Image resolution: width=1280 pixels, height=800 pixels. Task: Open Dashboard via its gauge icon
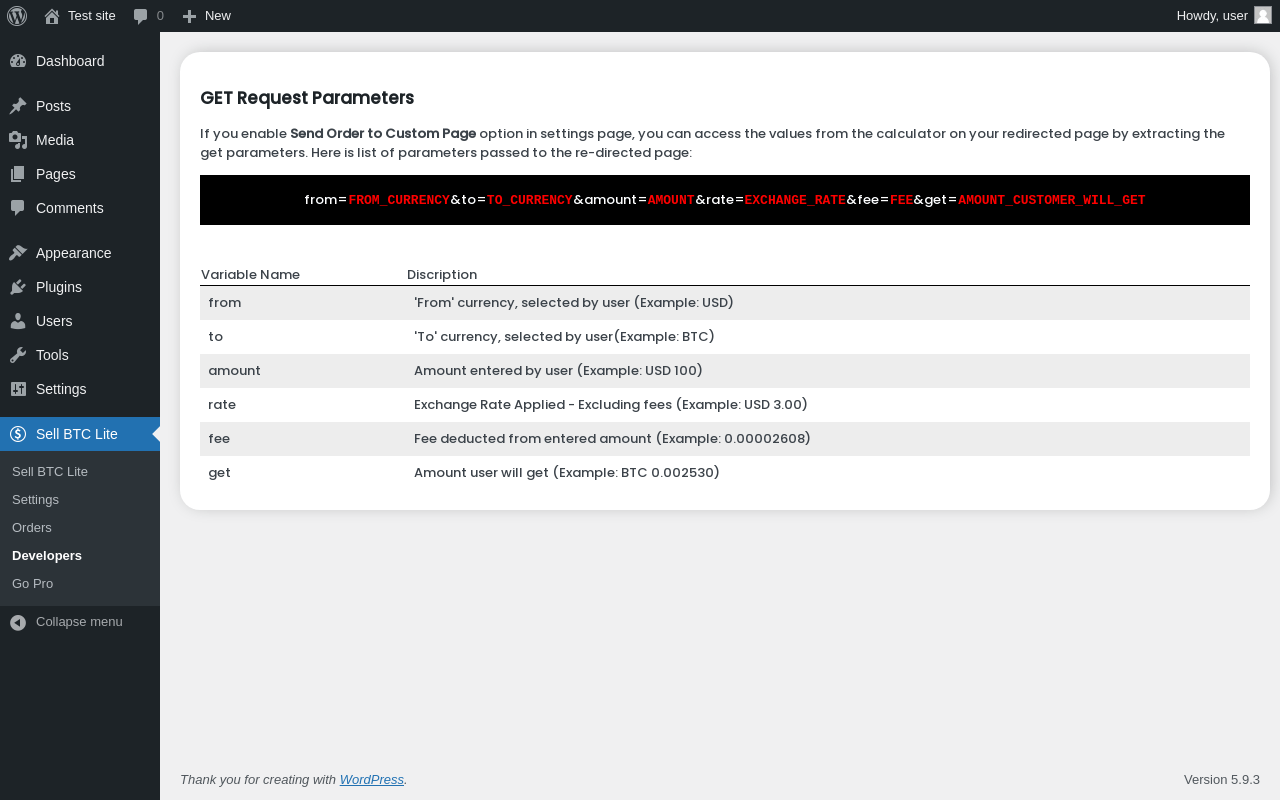[x=18, y=61]
